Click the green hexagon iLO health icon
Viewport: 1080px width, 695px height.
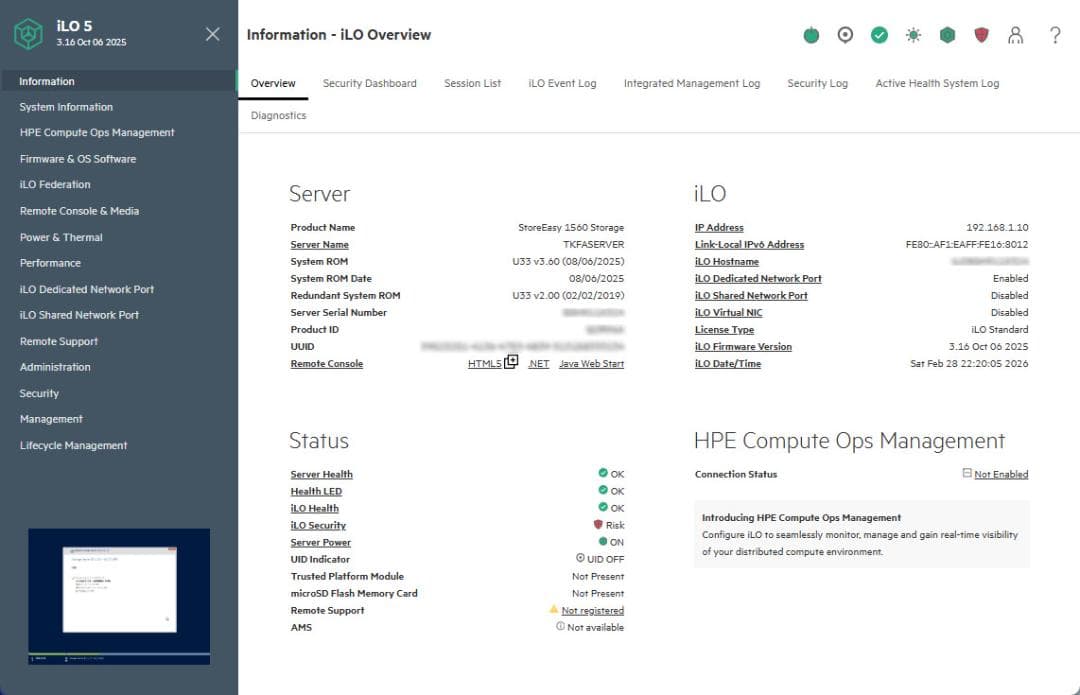coord(948,34)
